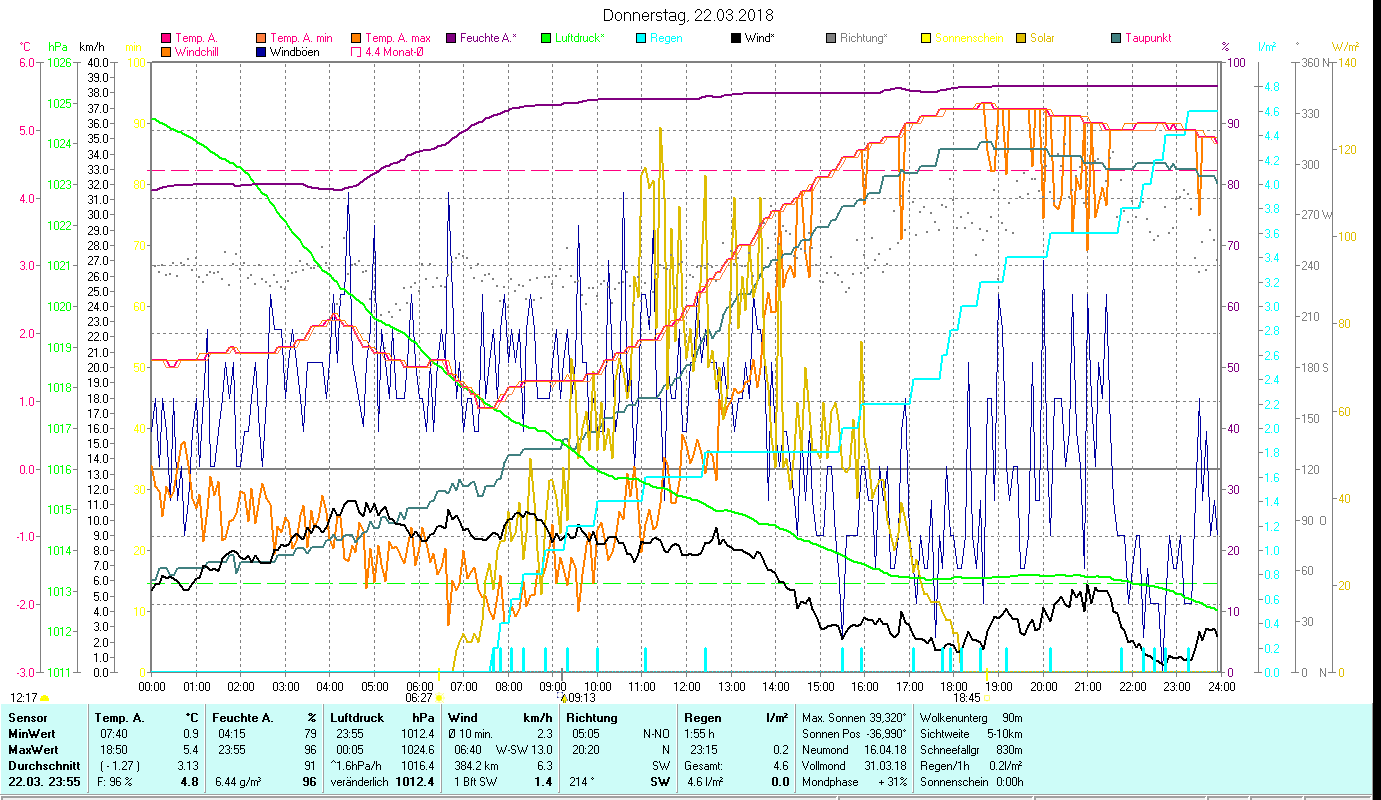Screen dimensions: 1381x800
Task: Select the 'MaxWert' row label
Action: [34, 750]
